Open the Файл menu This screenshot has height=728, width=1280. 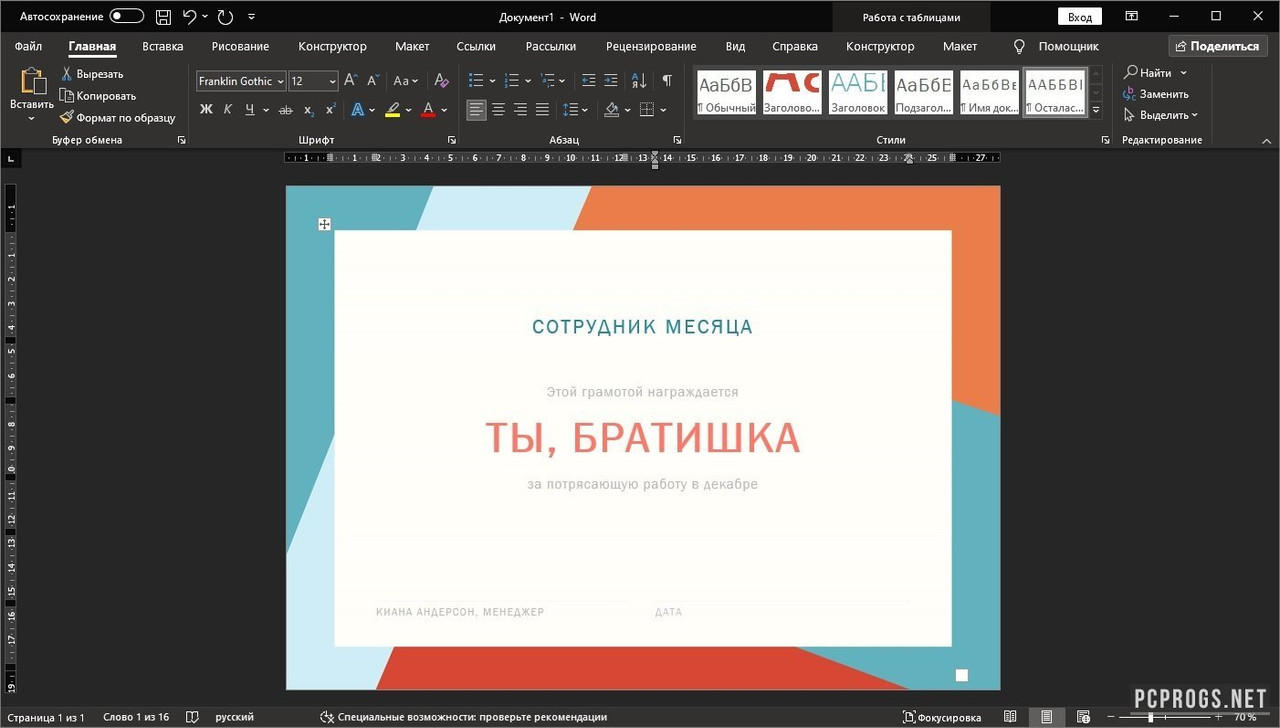[x=28, y=46]
